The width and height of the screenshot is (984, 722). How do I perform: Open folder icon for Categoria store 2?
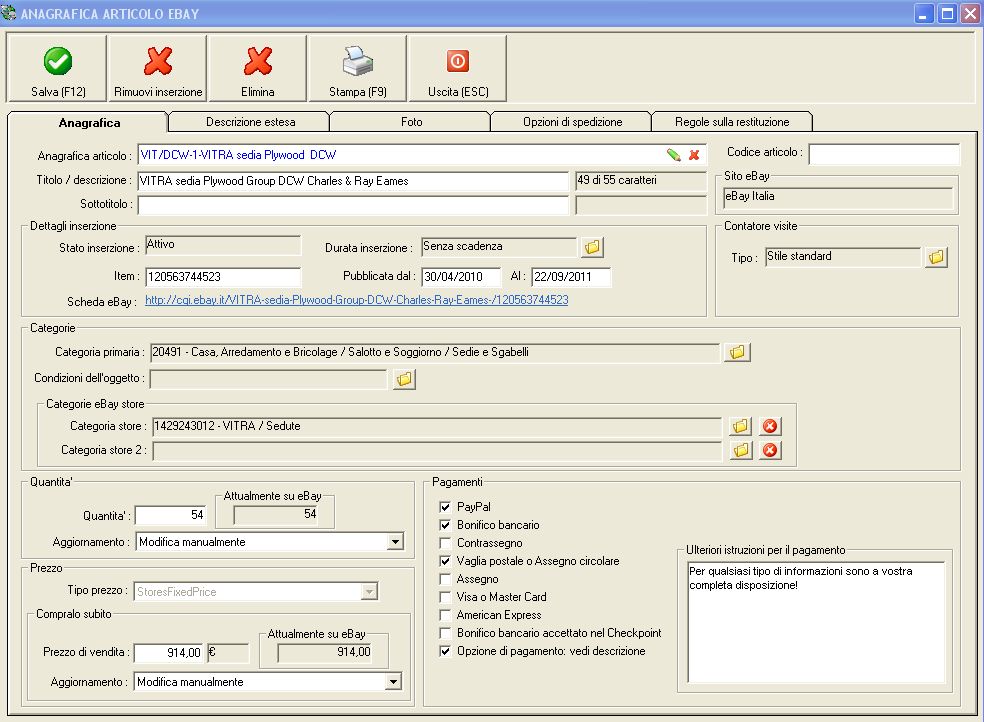(741, 450)
